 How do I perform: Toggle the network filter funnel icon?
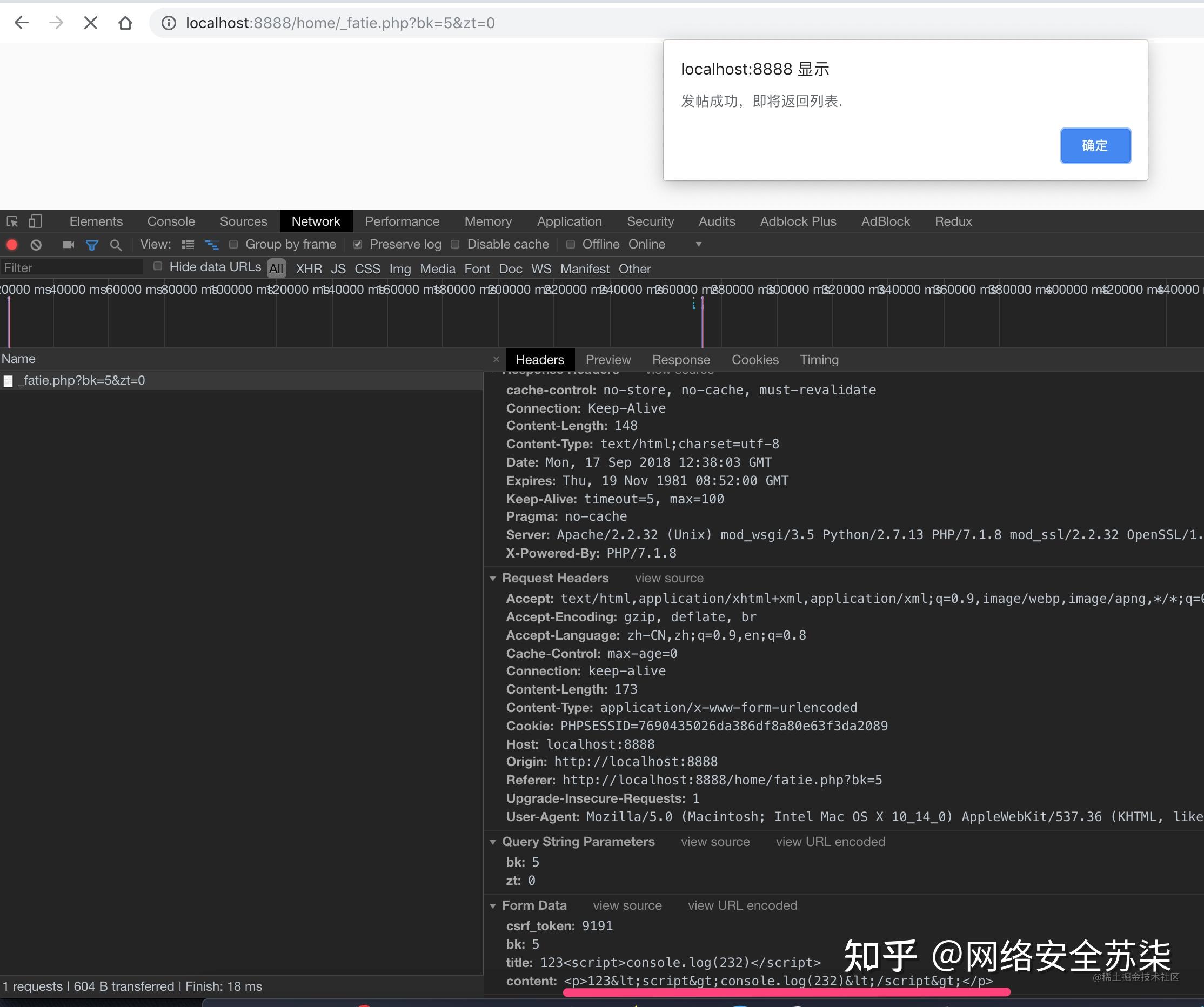tap(92, 245)
